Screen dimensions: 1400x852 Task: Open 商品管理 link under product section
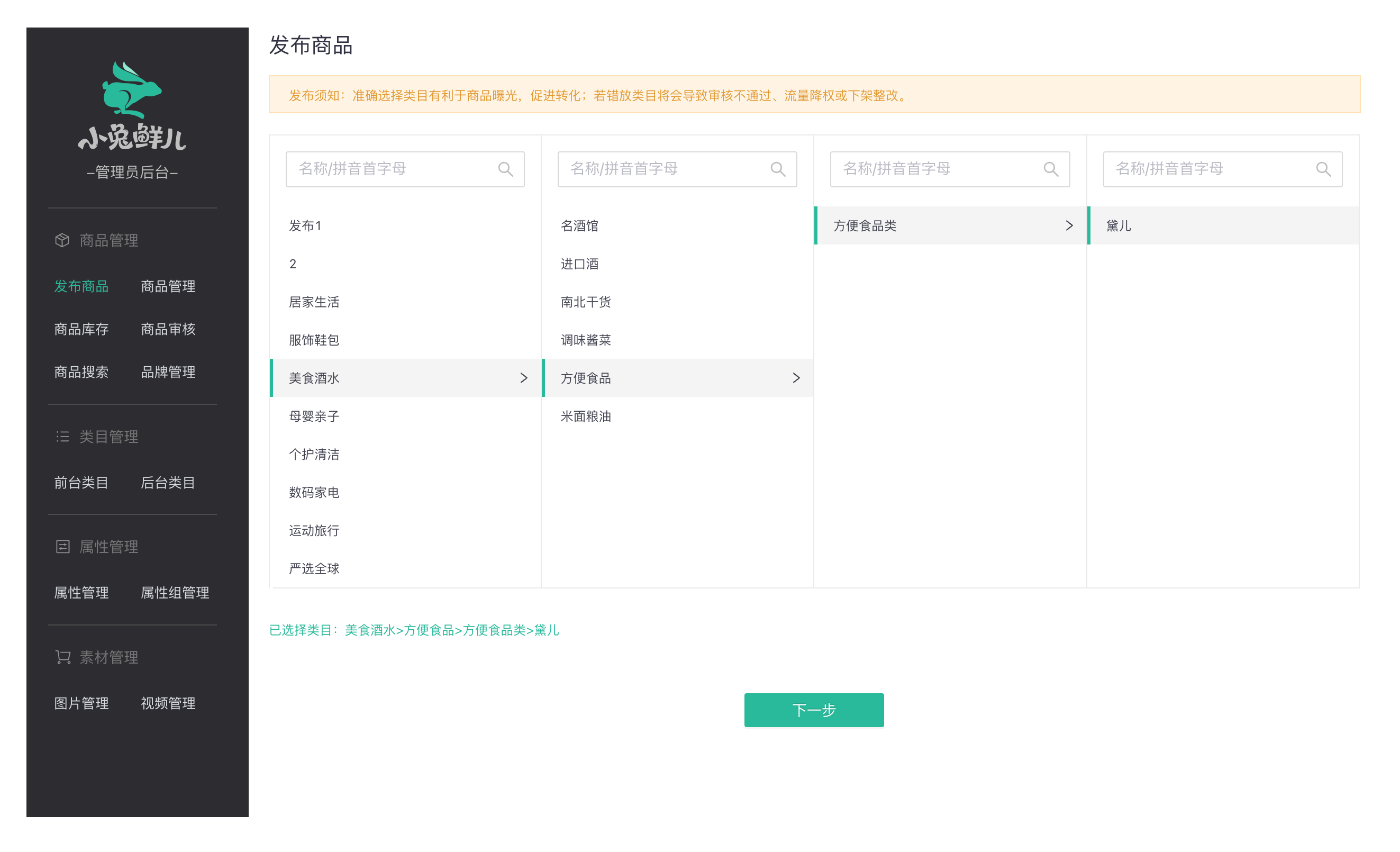[168, 286]
